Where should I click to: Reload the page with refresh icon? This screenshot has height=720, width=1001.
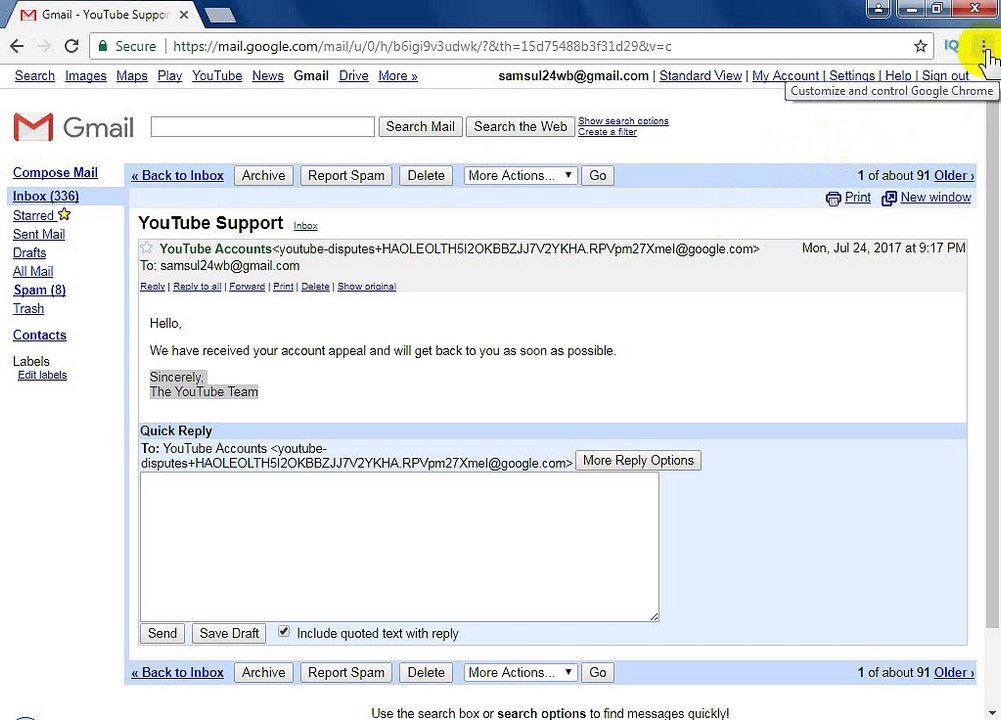point(72,46)
